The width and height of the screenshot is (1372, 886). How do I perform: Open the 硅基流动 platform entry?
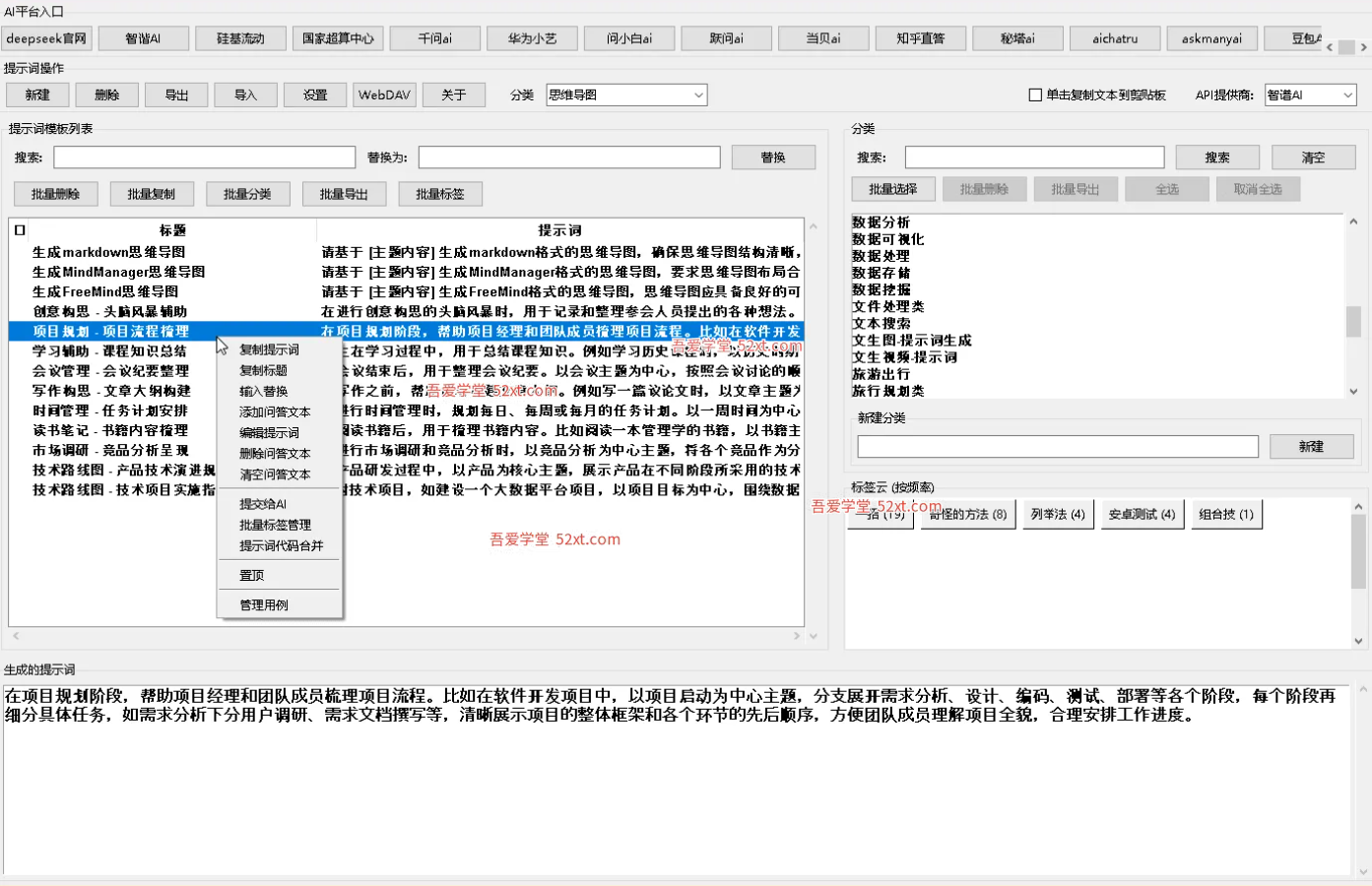pyautogui.click(x=240, y=38)
